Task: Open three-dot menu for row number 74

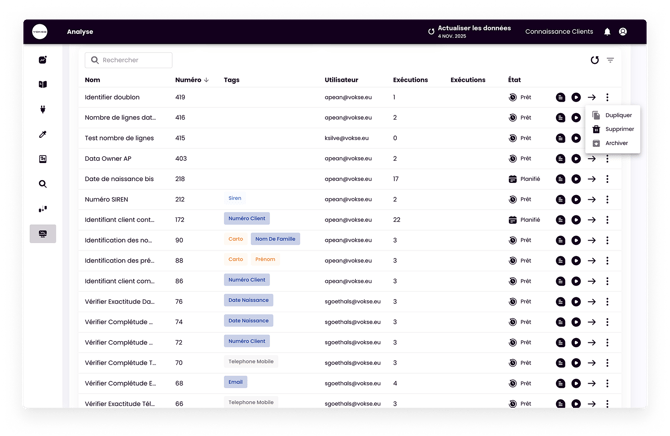Action: tap(607, 322)
